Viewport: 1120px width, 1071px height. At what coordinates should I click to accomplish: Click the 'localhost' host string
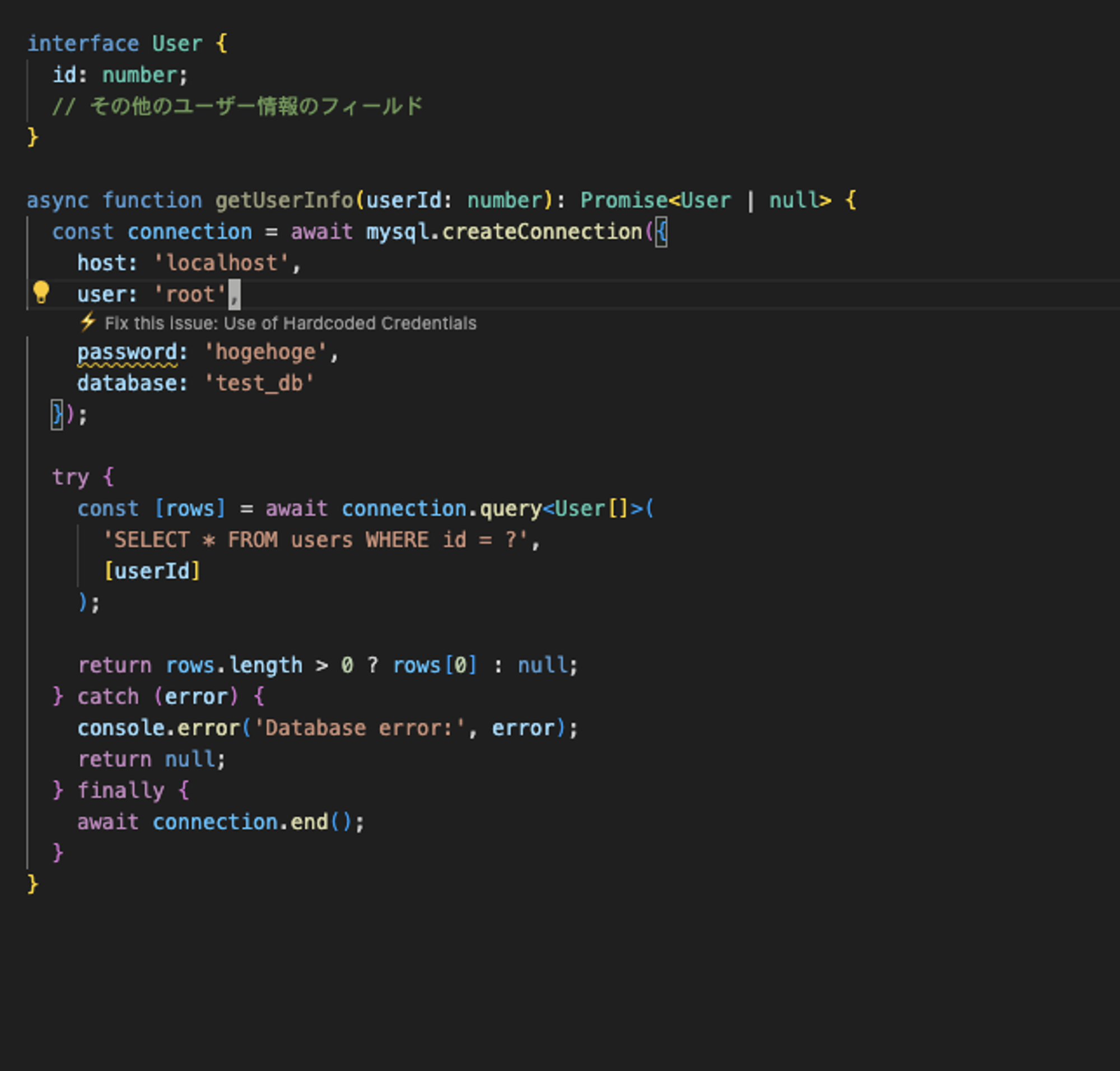[x=221, y=264]
